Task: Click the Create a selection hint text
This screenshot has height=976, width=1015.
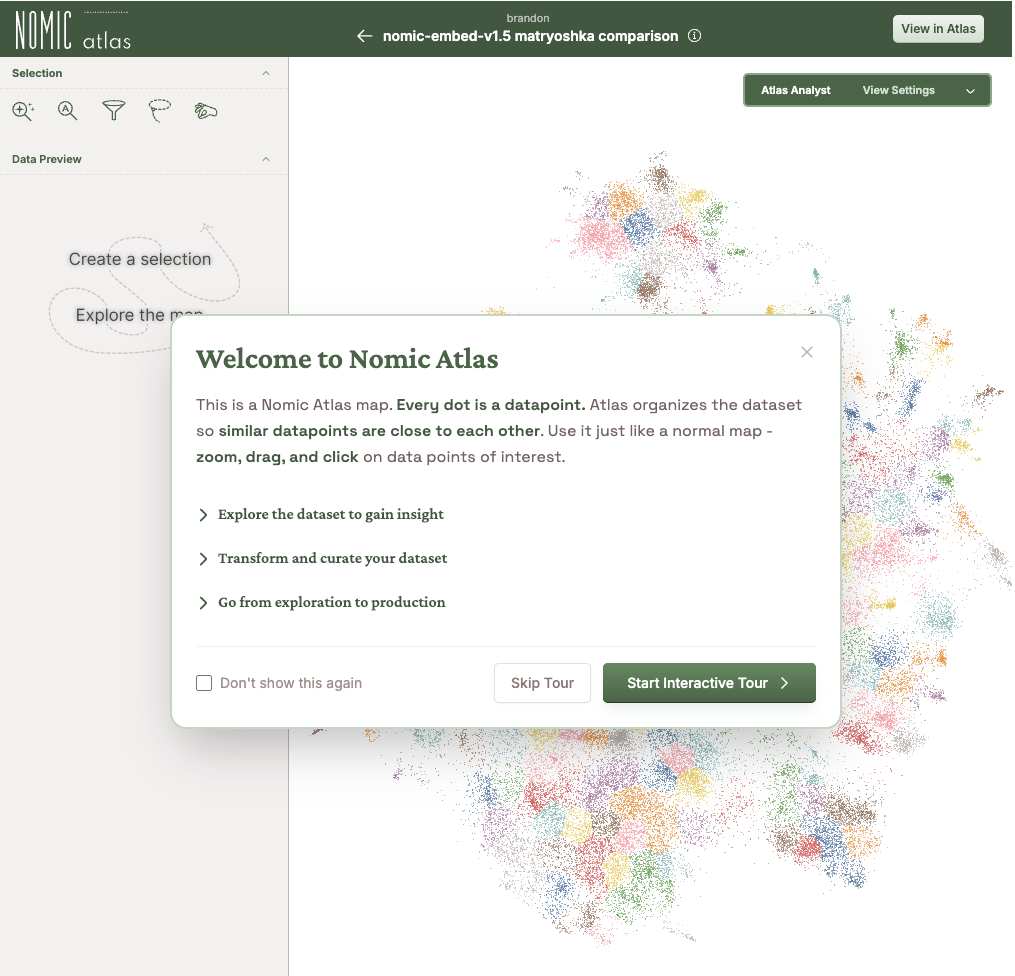Action: coord(140,260)
